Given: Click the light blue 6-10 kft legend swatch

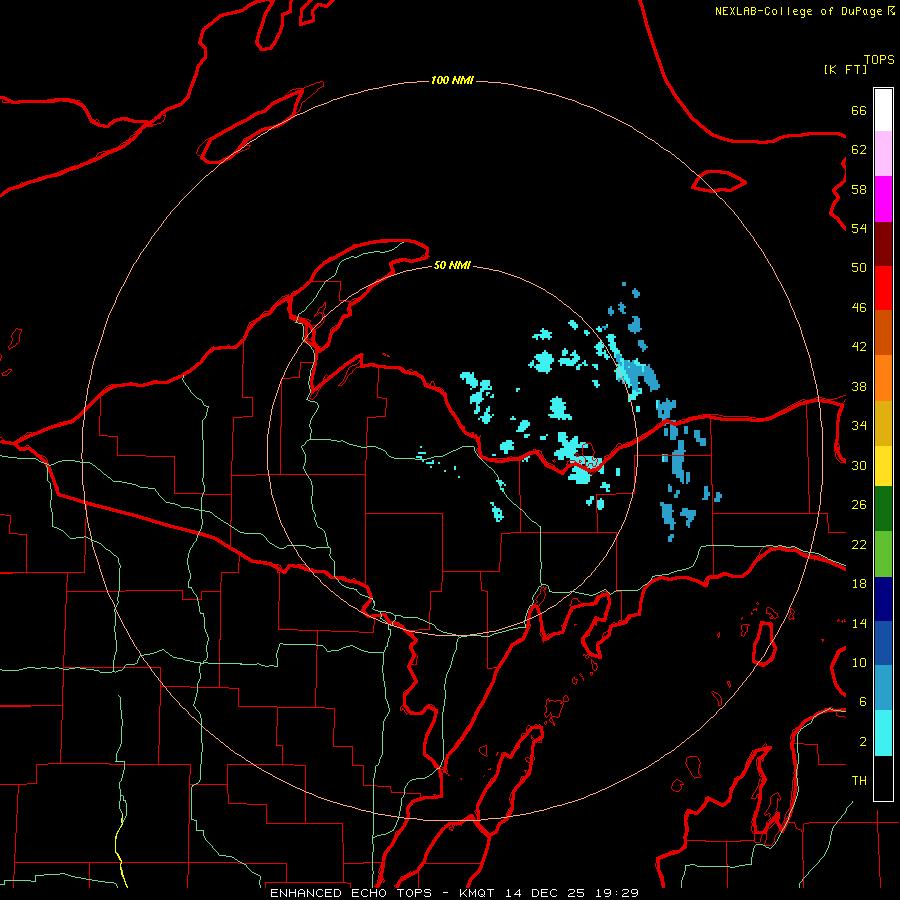Looking at the screenshot, I should click(883, 687).
